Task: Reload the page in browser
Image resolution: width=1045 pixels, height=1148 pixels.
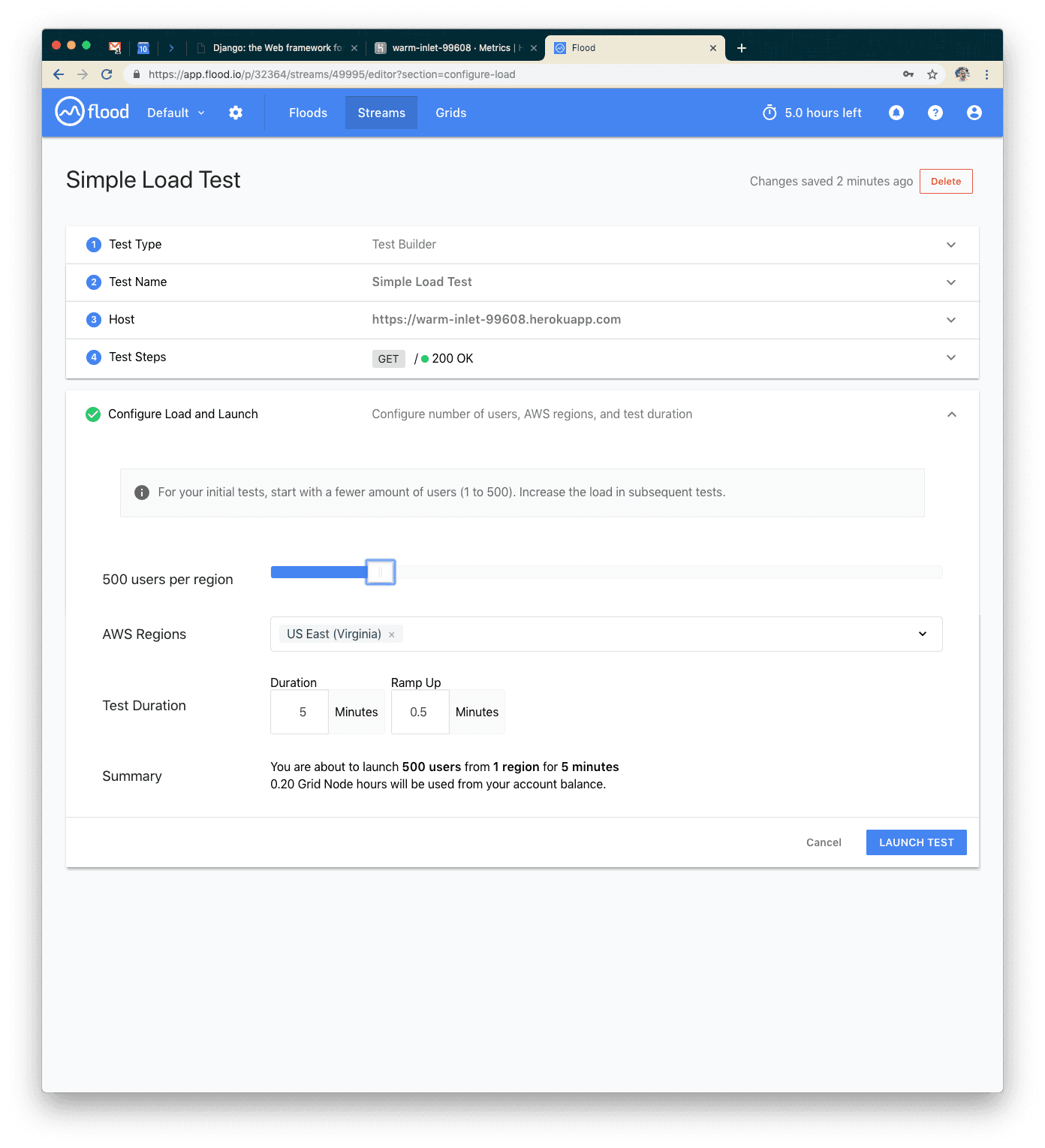Action: click(107, 74)
